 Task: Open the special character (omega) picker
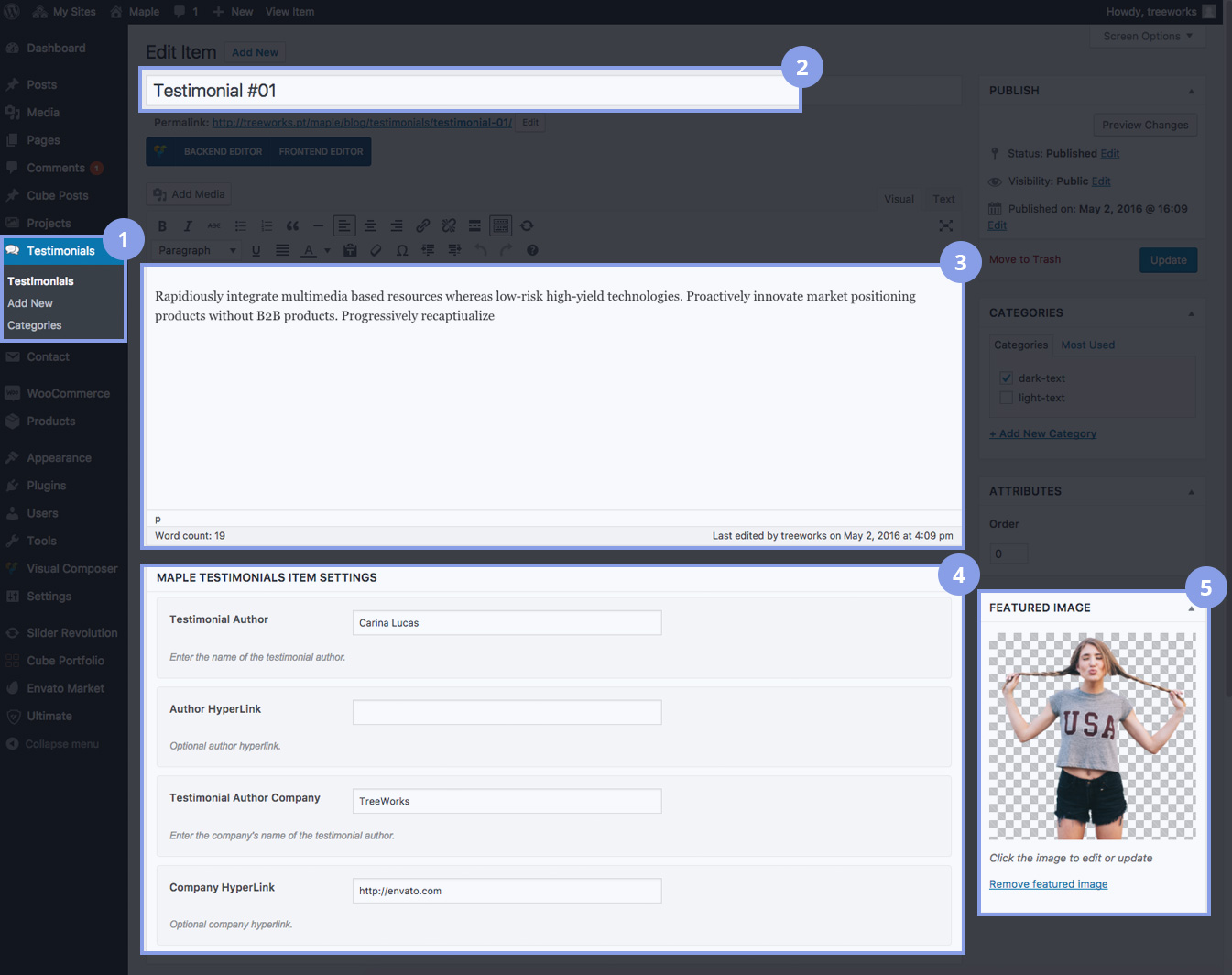[x=402, y=250]
